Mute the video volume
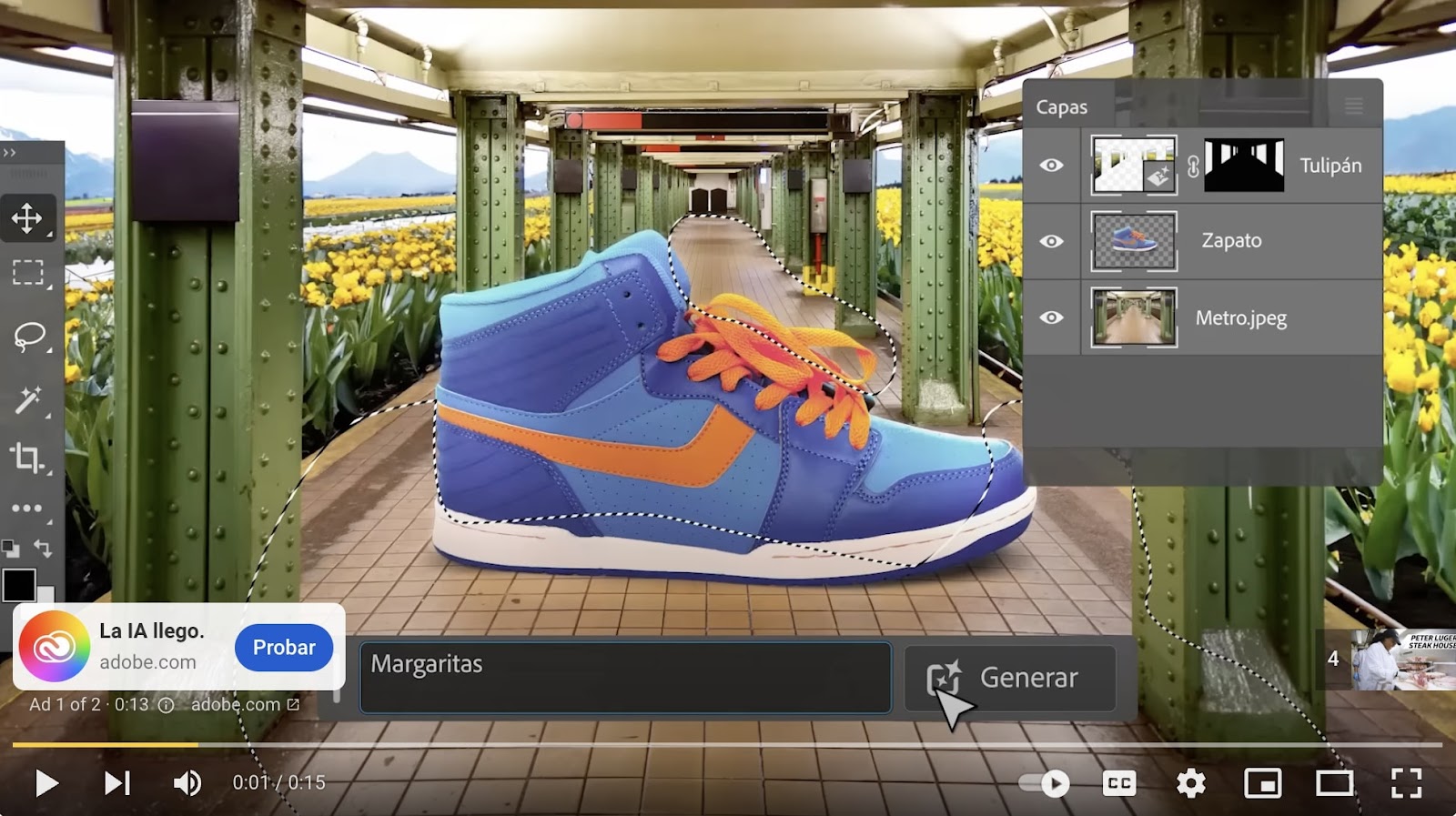Image resolution: width=1456 pixels, height=816 pixels. point(187,783)
